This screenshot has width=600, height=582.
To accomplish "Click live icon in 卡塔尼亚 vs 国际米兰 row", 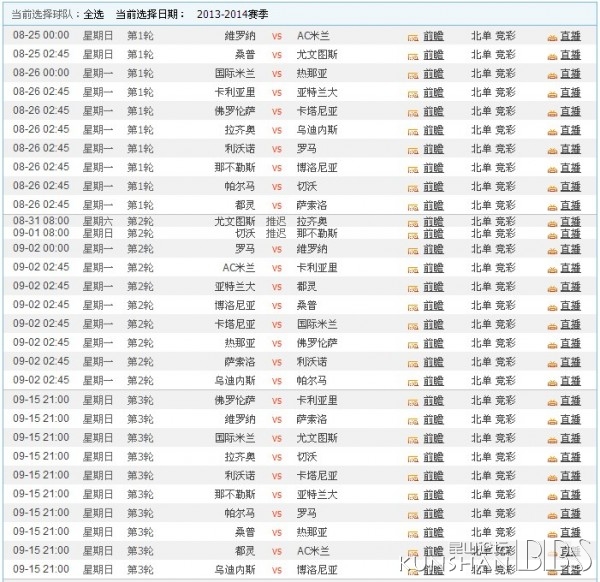I will point(552,326).
